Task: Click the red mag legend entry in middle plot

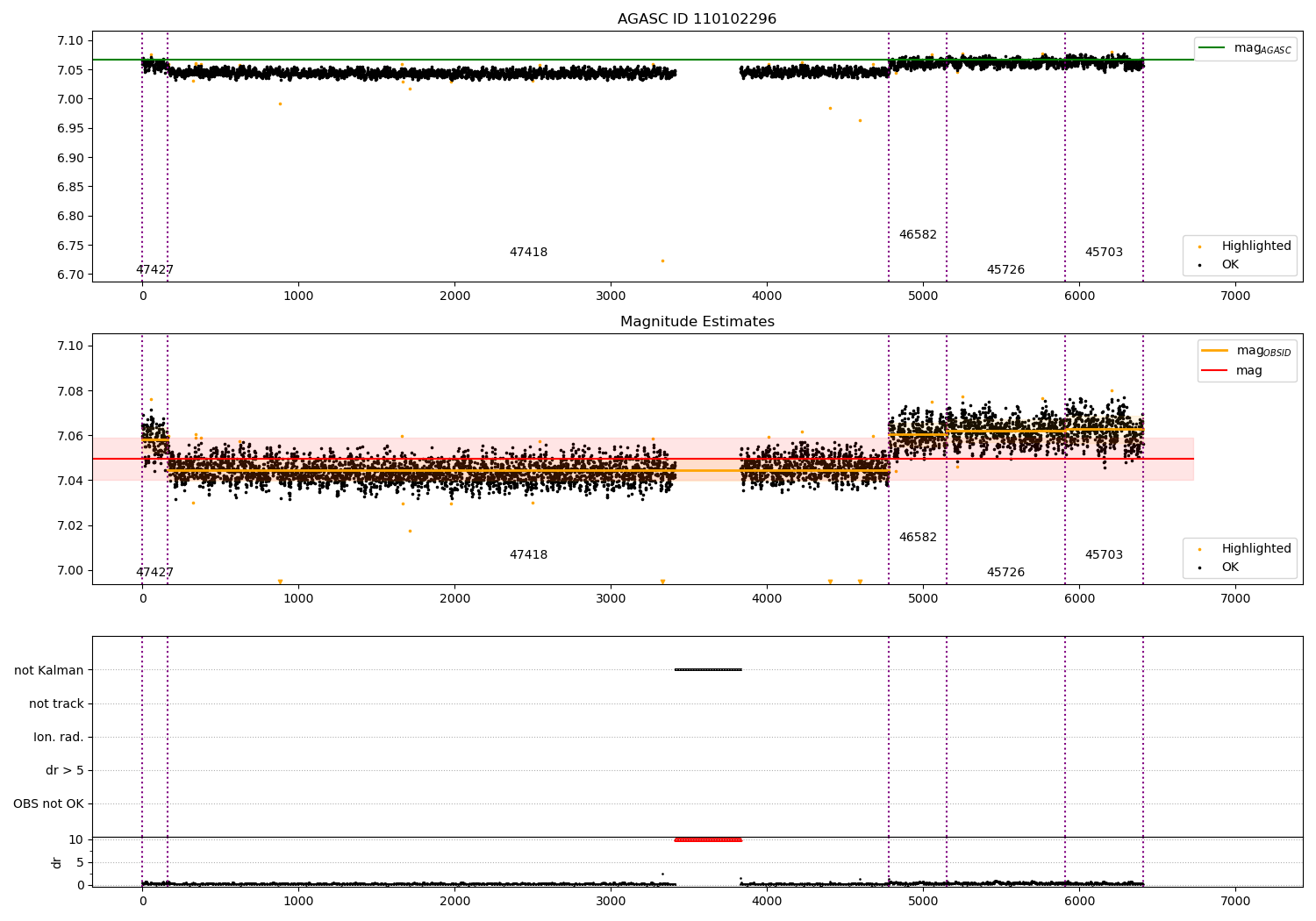Action: 1232,370
